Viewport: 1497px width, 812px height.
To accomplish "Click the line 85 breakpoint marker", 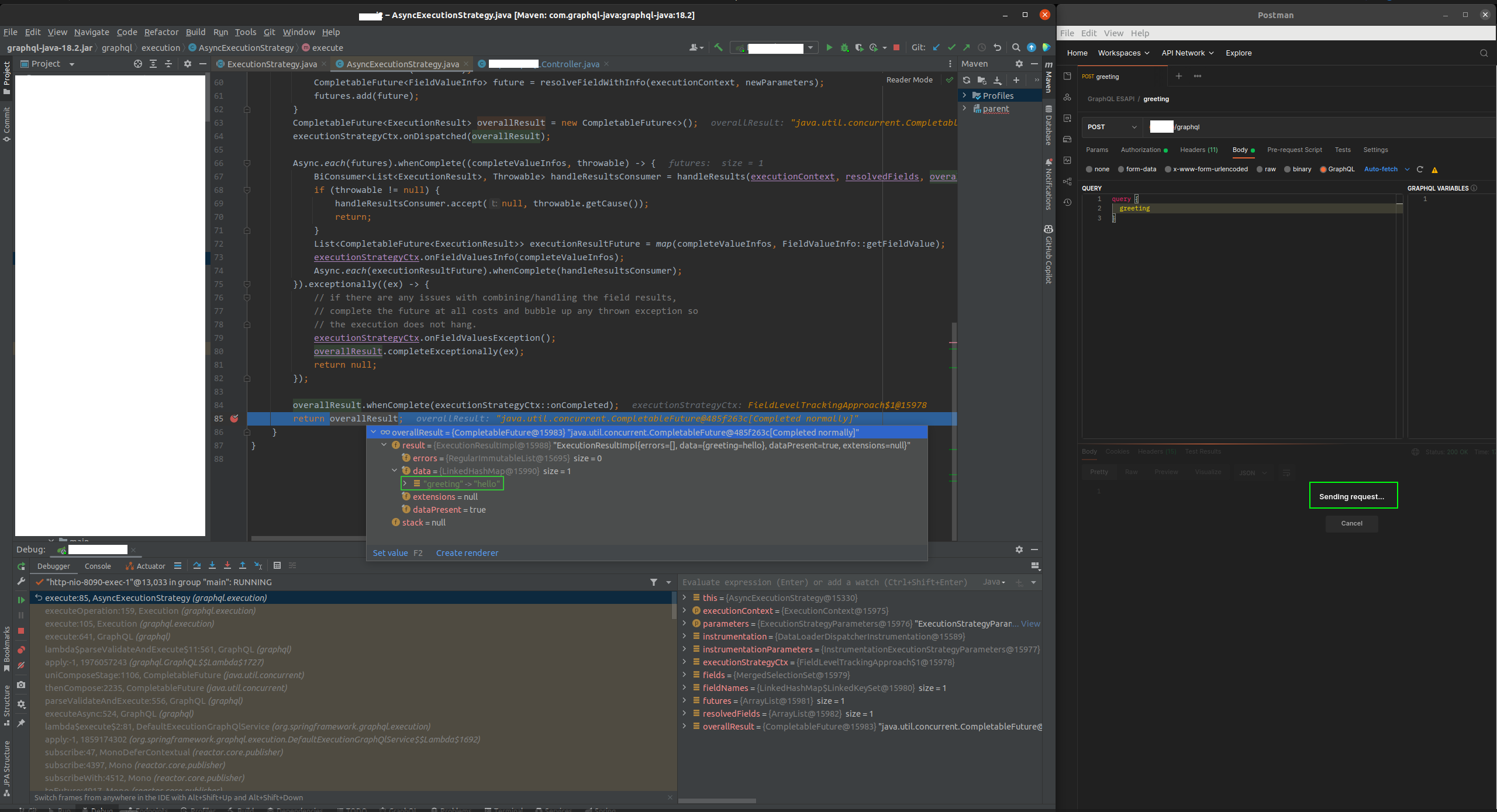I will tap(234, 419).
